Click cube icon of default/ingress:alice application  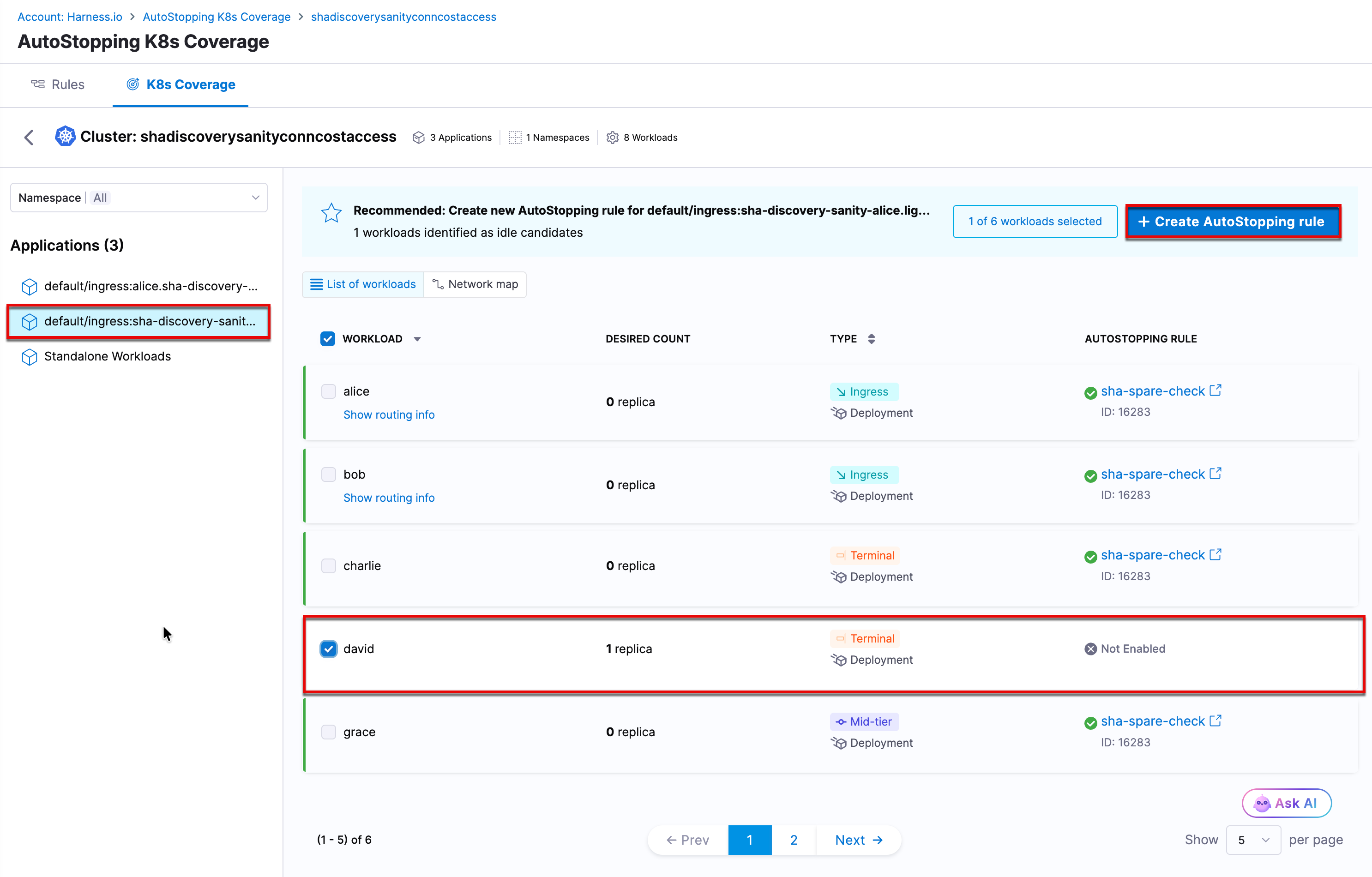[x=29, y=287]
